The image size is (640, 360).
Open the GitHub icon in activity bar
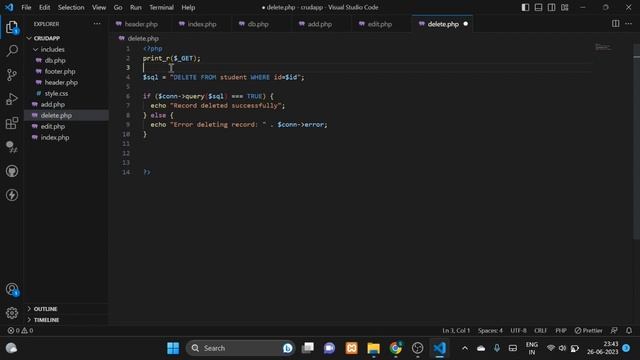pyautogui.click(x=12, y=171)
